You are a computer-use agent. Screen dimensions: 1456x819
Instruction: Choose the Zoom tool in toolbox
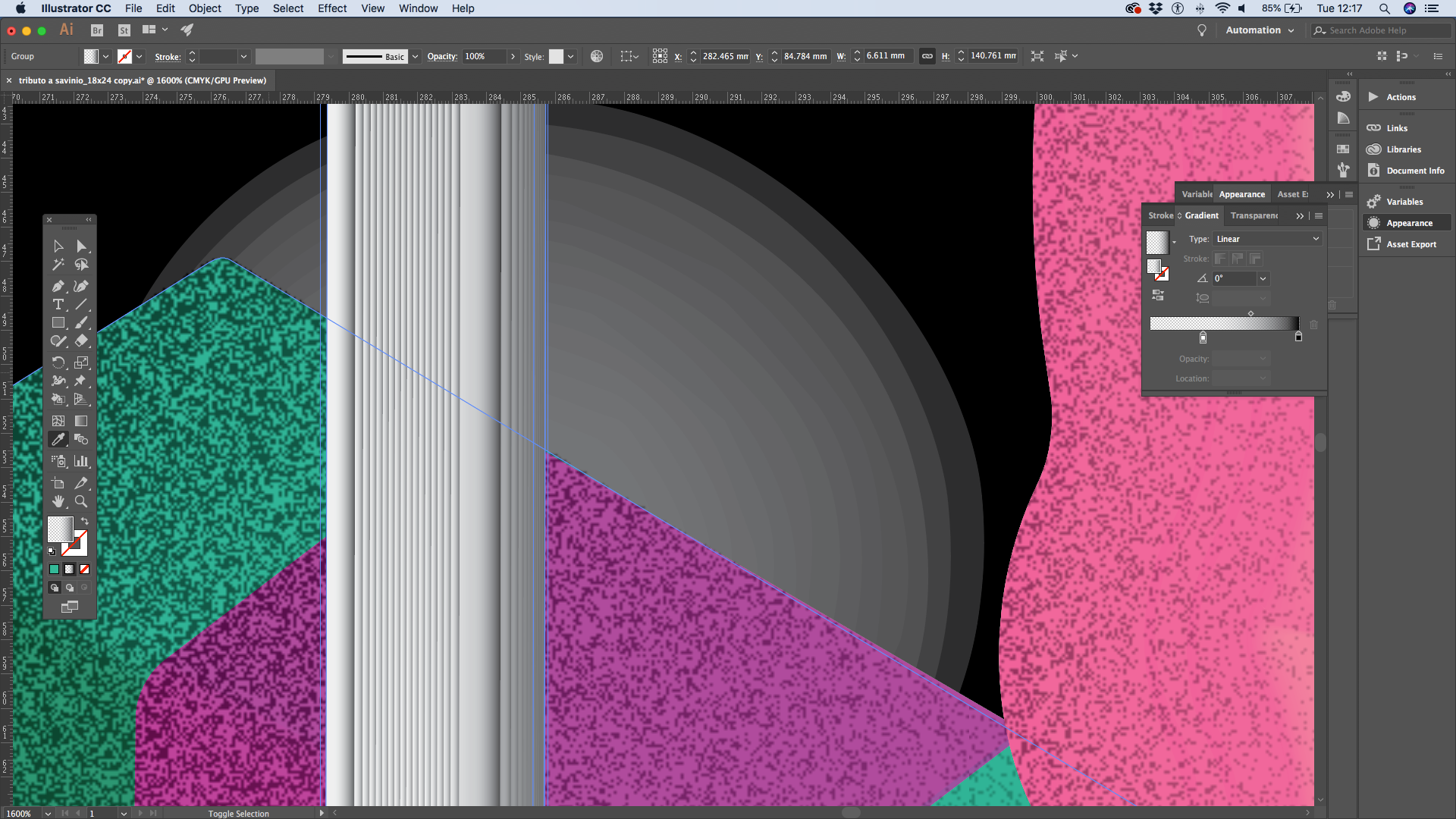81,501
